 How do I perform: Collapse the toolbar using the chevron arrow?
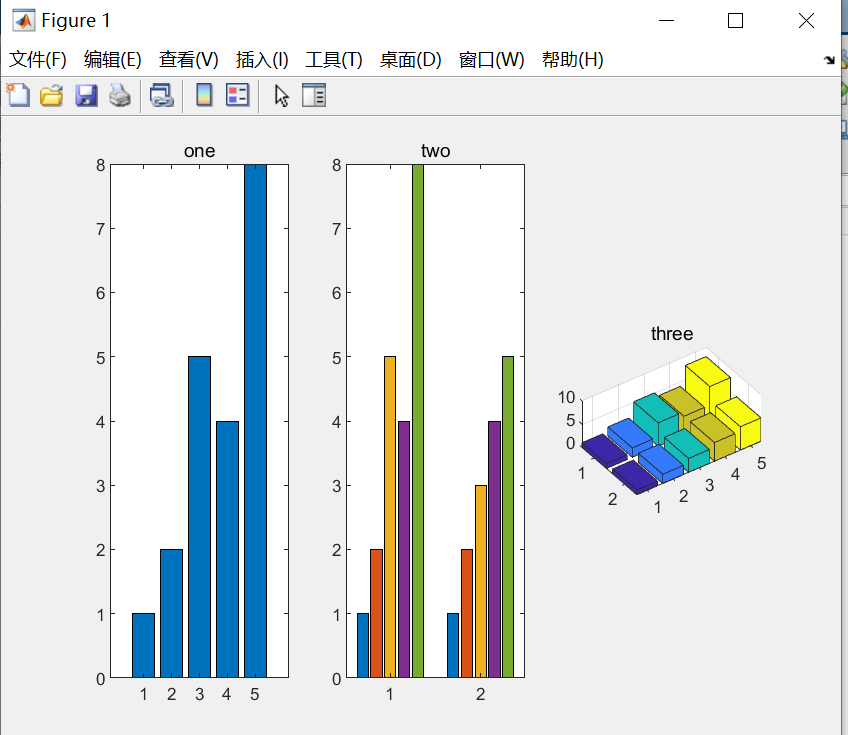coord(831,59)
